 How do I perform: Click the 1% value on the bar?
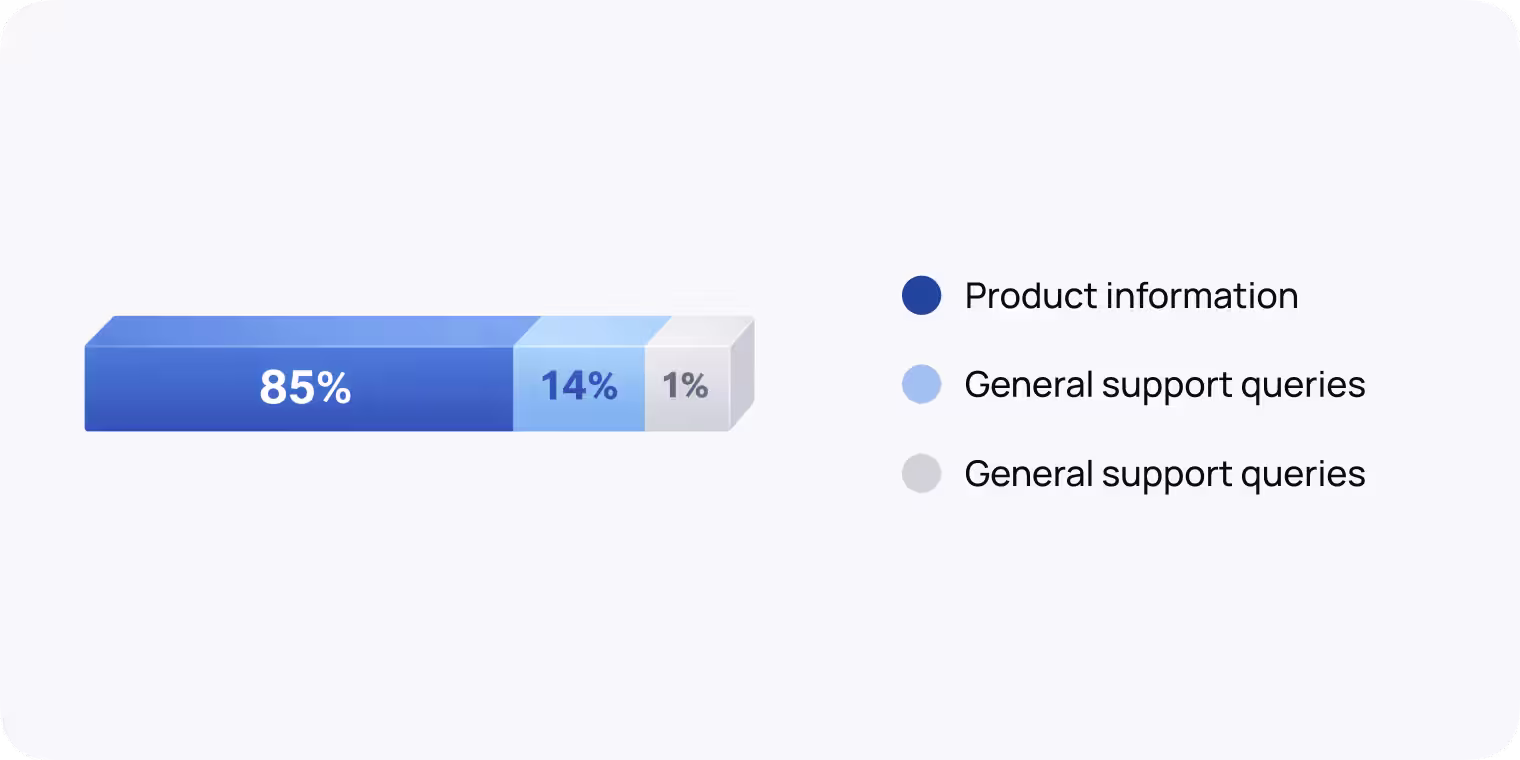click(x=685, y=386)
